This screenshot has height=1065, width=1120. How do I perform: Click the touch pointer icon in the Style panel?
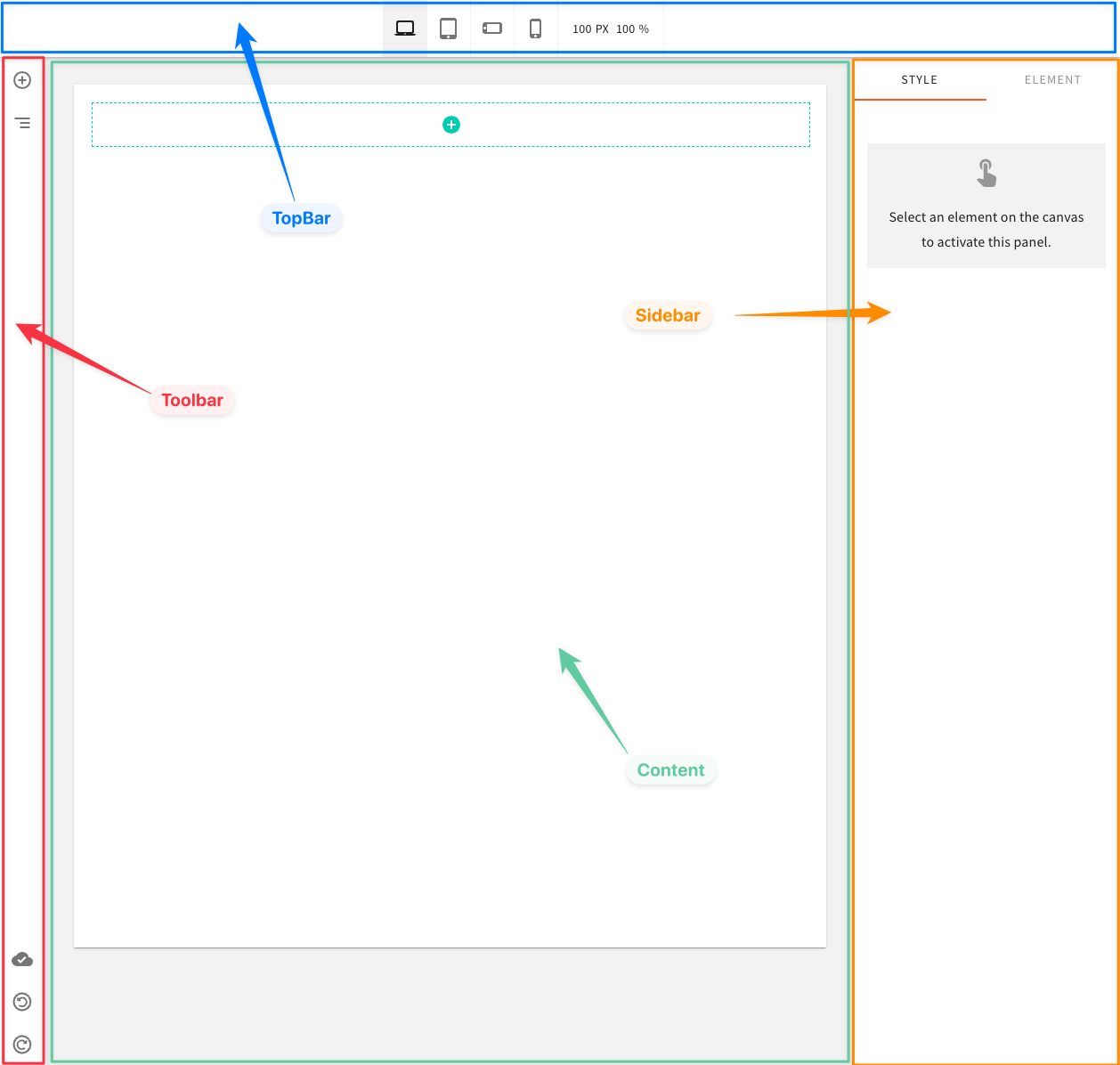point(986,174)
